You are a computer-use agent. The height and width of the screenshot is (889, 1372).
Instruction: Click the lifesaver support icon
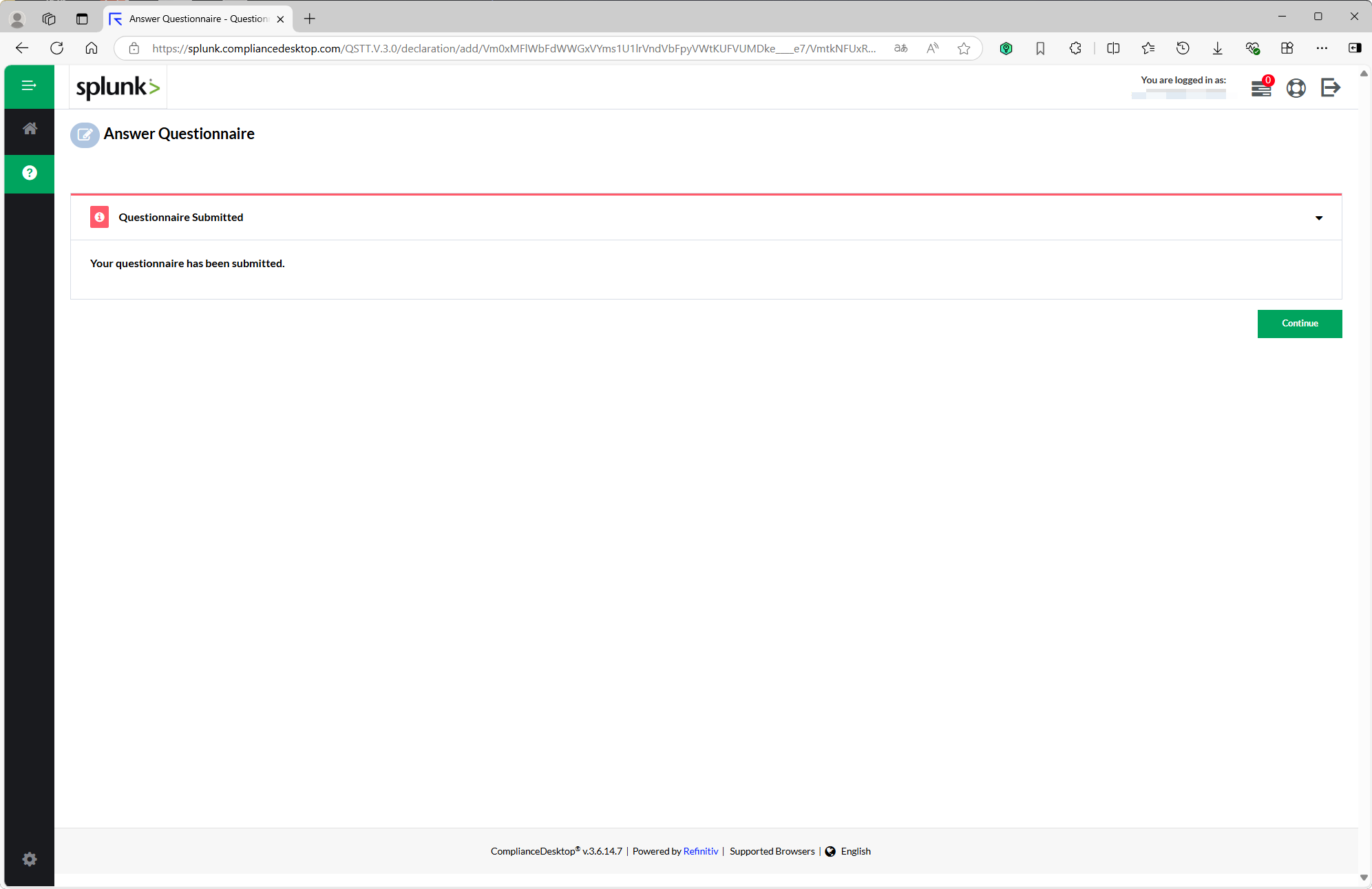pos(1296,88)
